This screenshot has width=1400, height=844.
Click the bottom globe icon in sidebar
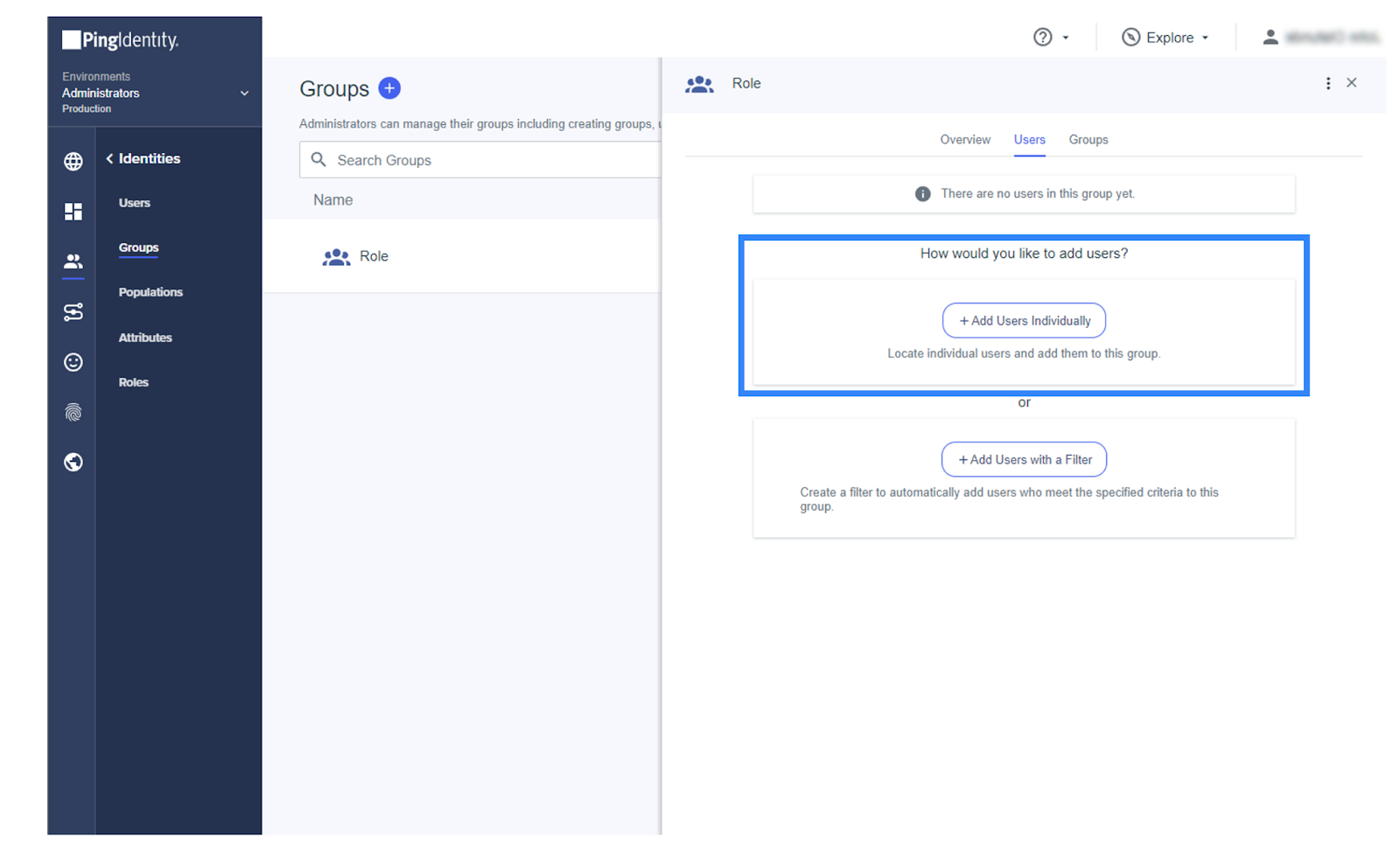73,463
